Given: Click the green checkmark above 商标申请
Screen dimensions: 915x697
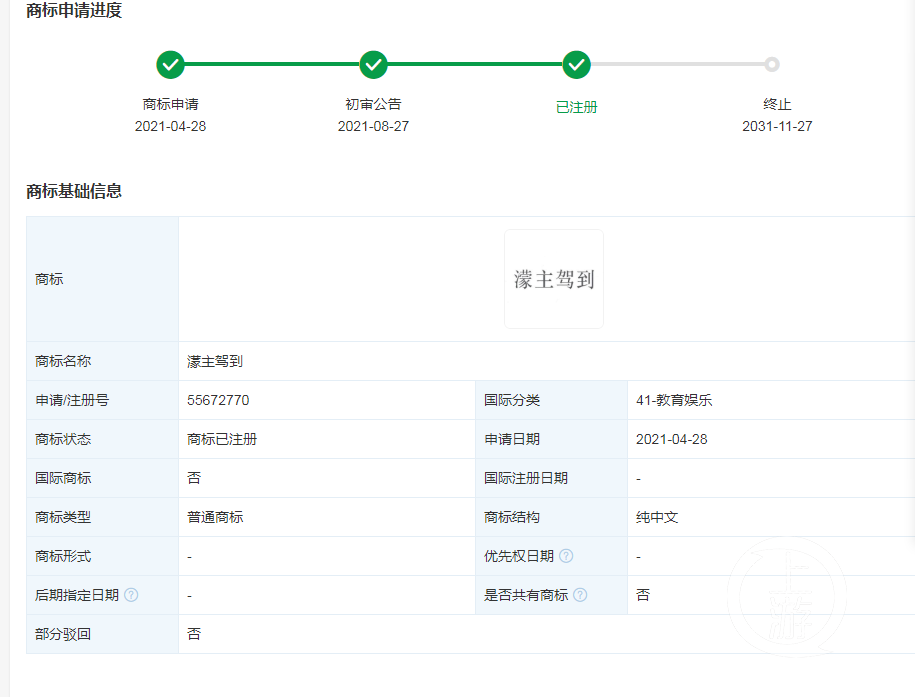Looking at the screenshot, I should (171, 65).
